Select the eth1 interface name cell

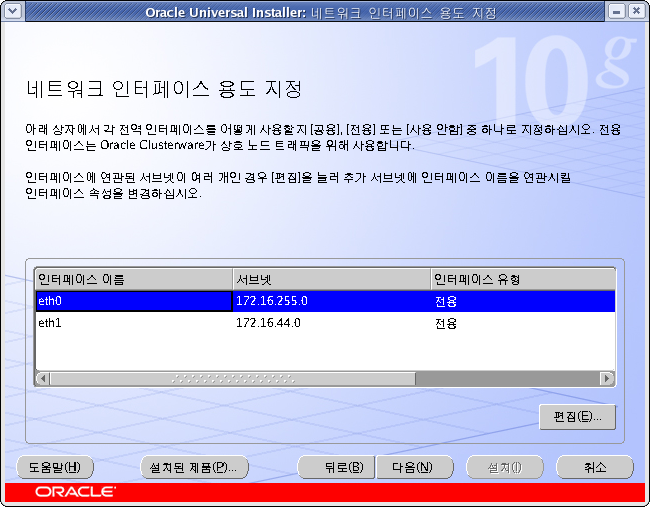point(134,323)
